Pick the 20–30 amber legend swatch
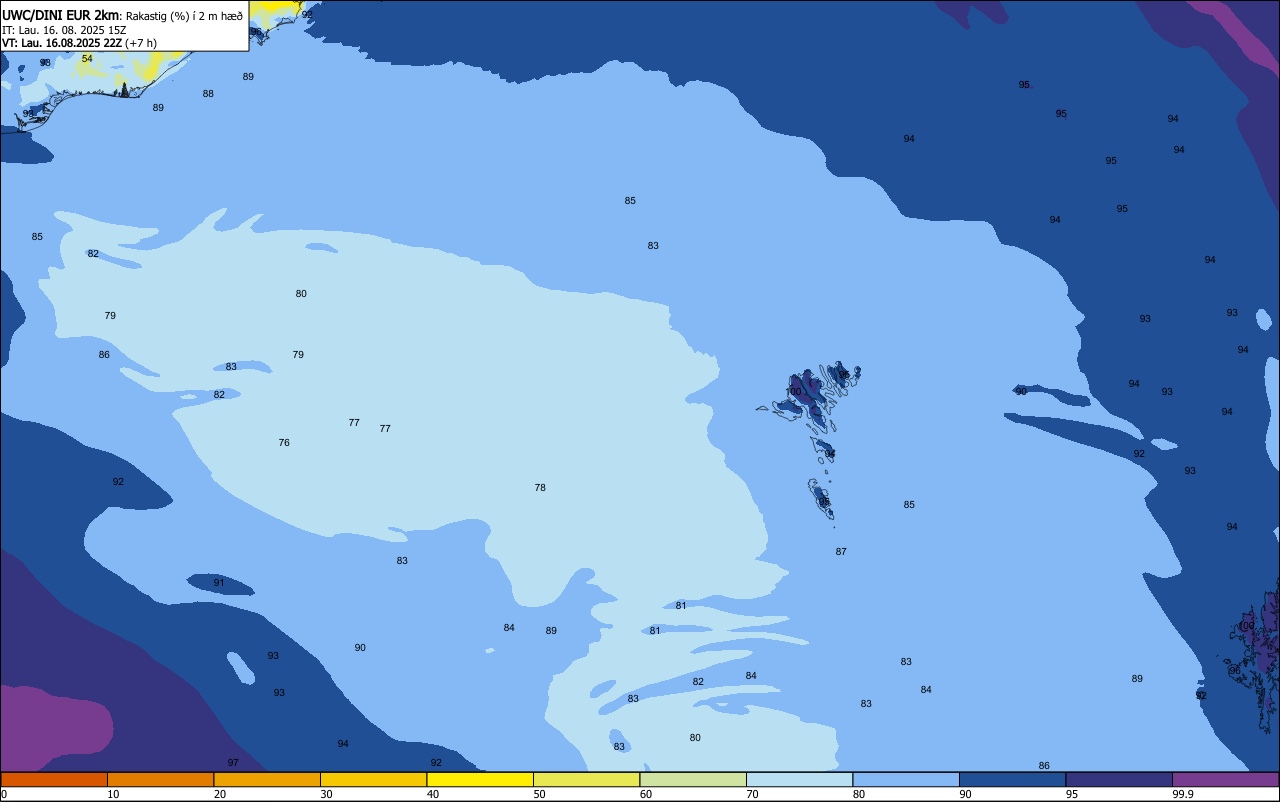Screen dimensions: 1280x802 [267, 779]
